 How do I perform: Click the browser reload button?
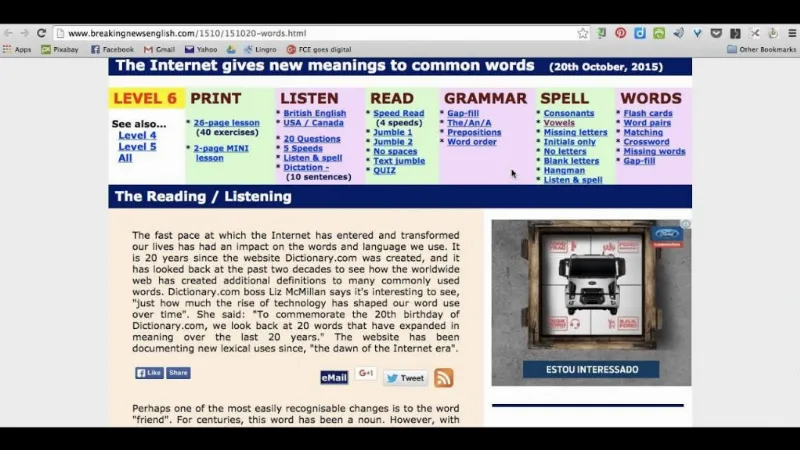pos(41,33)
